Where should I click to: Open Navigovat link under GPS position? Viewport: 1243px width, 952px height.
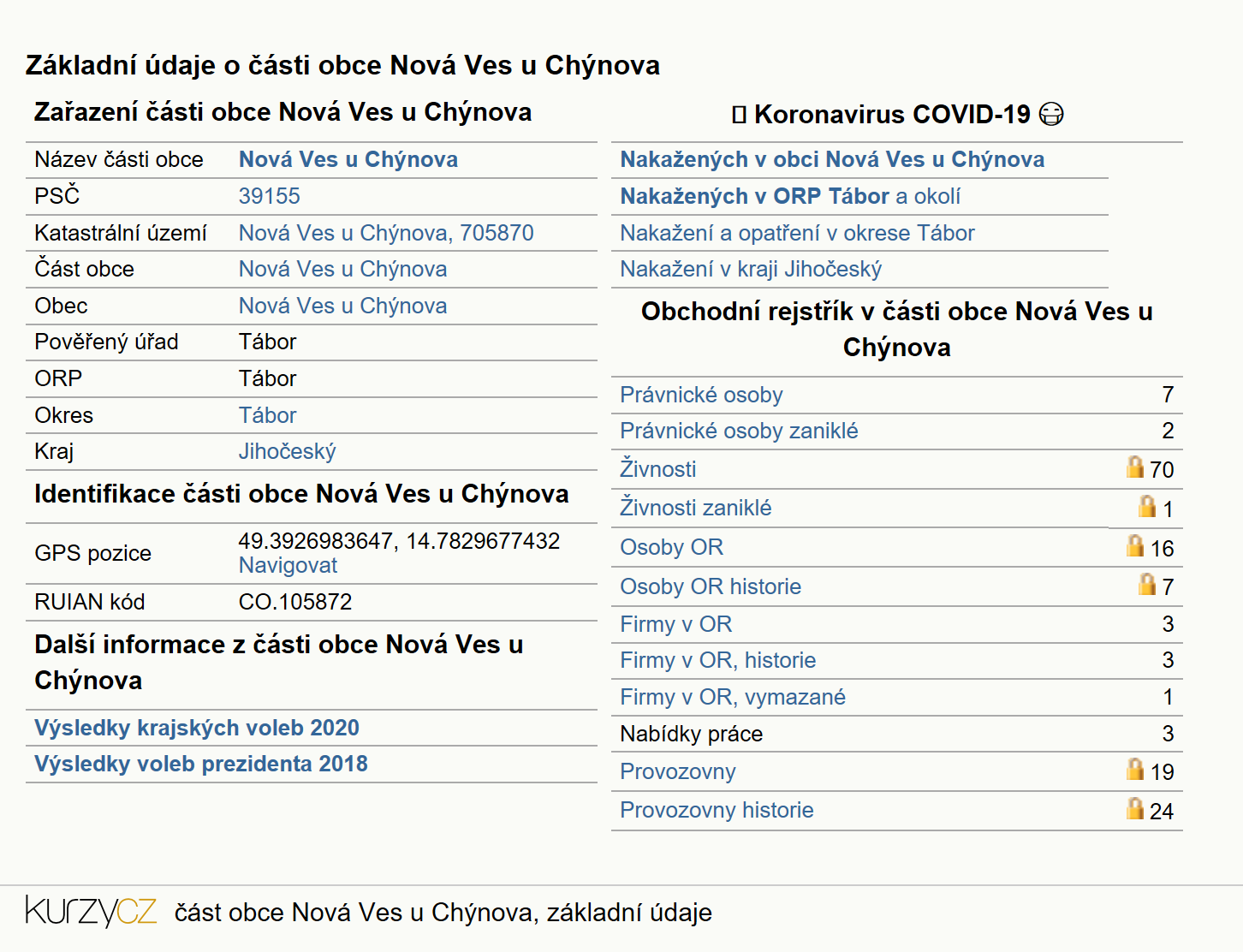[288, 565]
